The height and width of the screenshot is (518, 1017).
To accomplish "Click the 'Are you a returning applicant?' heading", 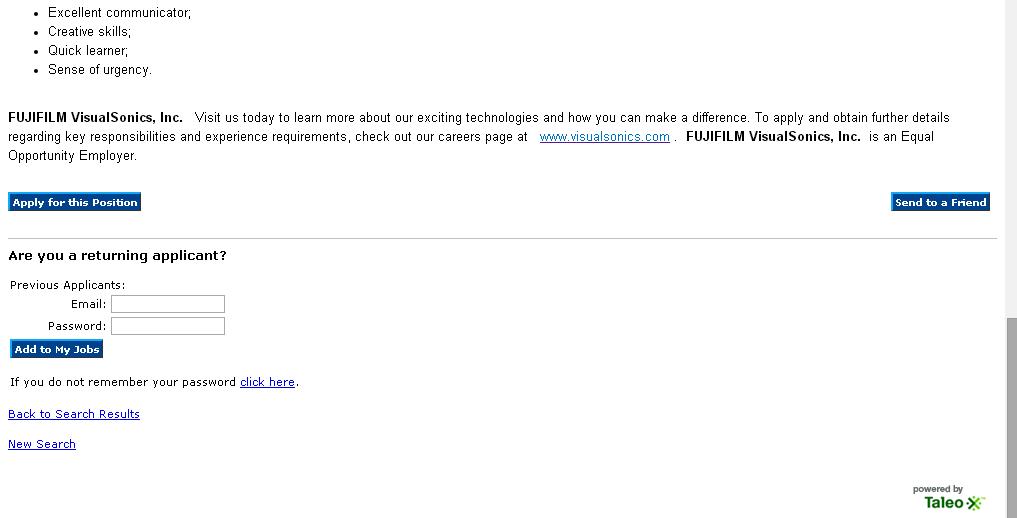I will [117, 256].
